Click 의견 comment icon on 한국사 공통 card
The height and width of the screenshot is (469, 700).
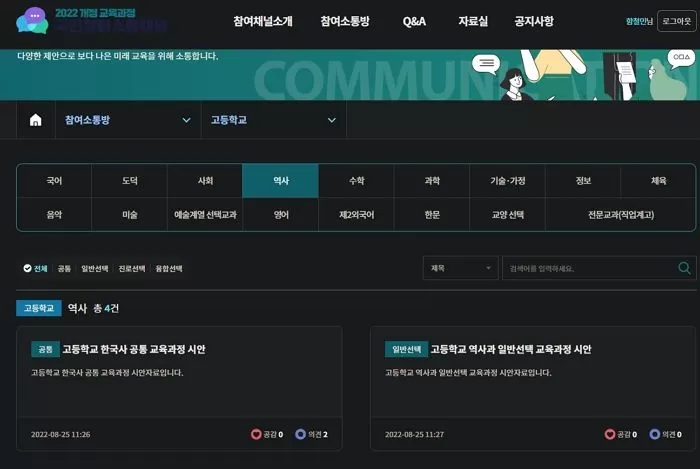coord(300,434)
